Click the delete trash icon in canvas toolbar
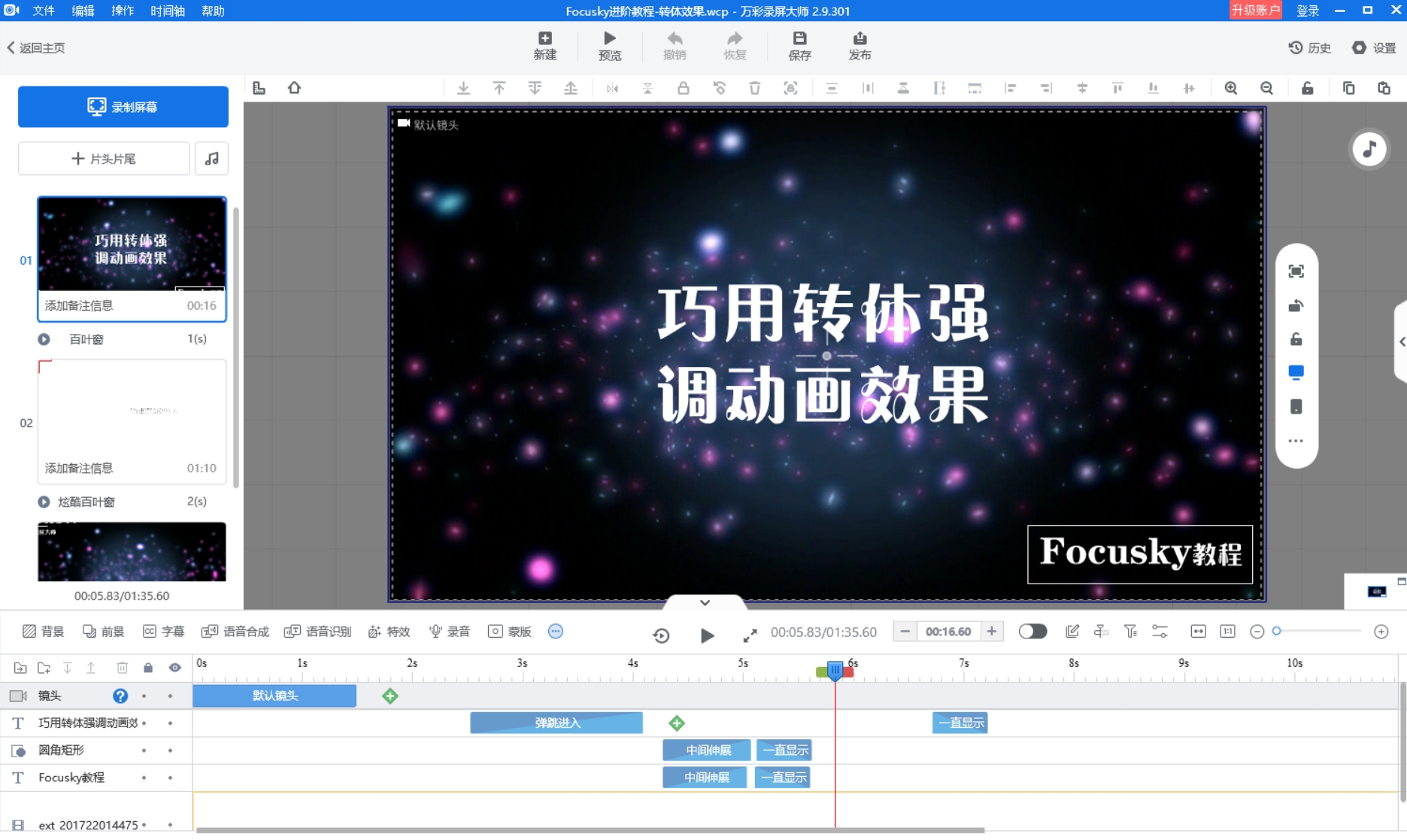Image resolution: width=1407 pixels, height=840 pixels. (x=755, y=88)
